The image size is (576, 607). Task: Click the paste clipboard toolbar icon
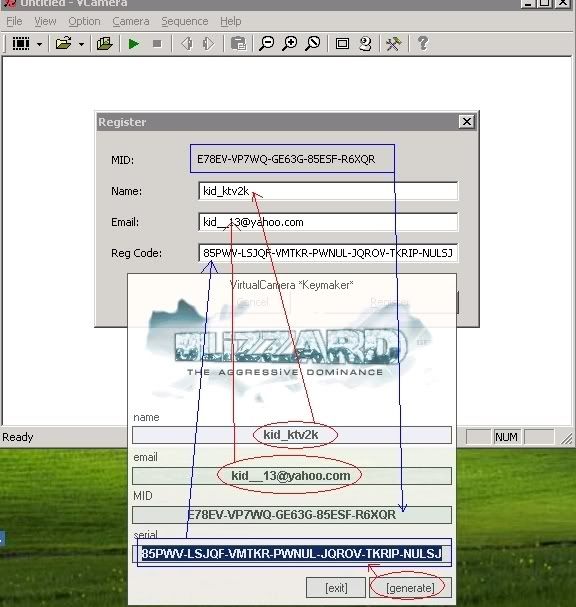238,43
